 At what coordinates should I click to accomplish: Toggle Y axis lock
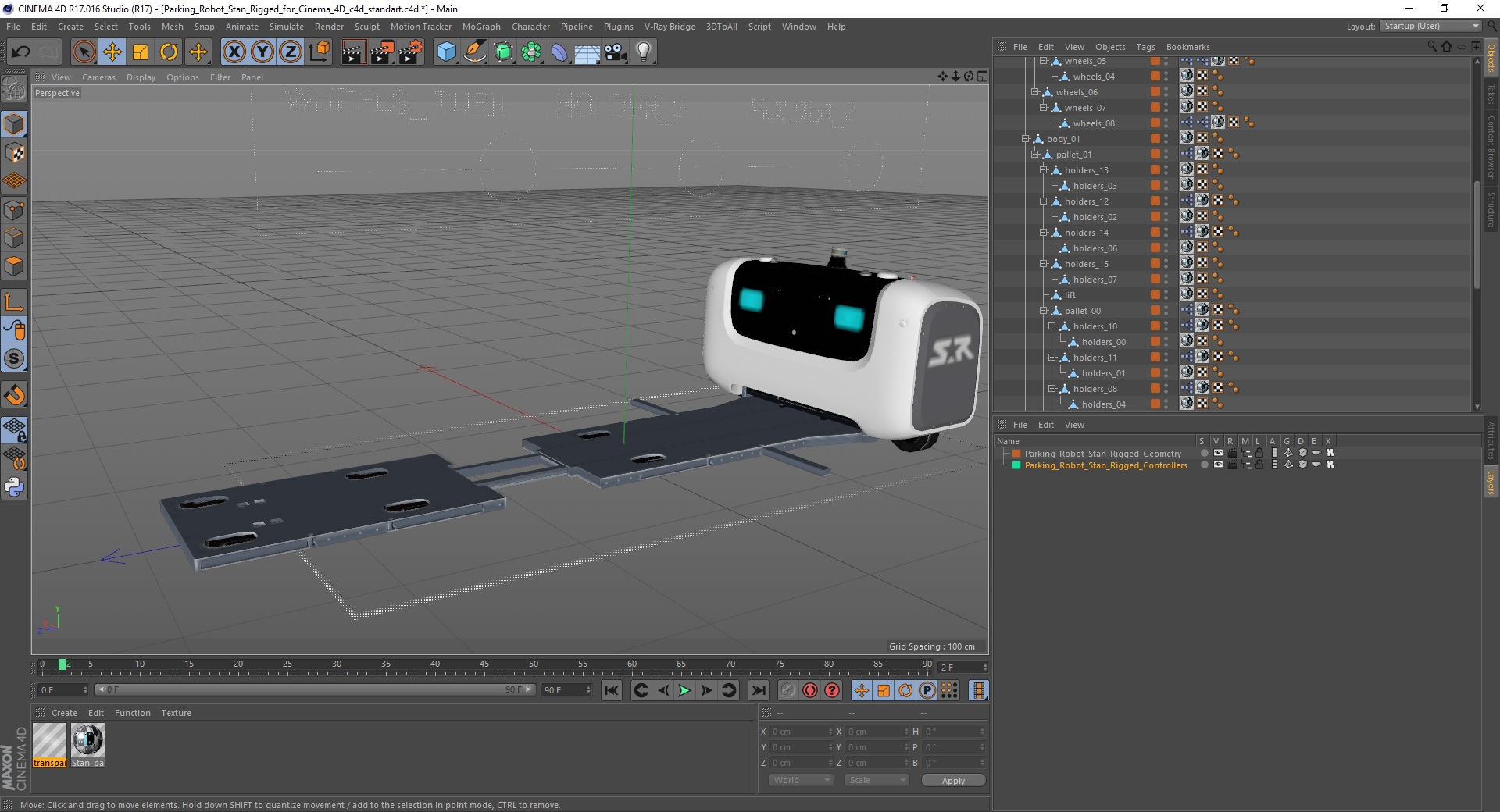tap(262, 52)
